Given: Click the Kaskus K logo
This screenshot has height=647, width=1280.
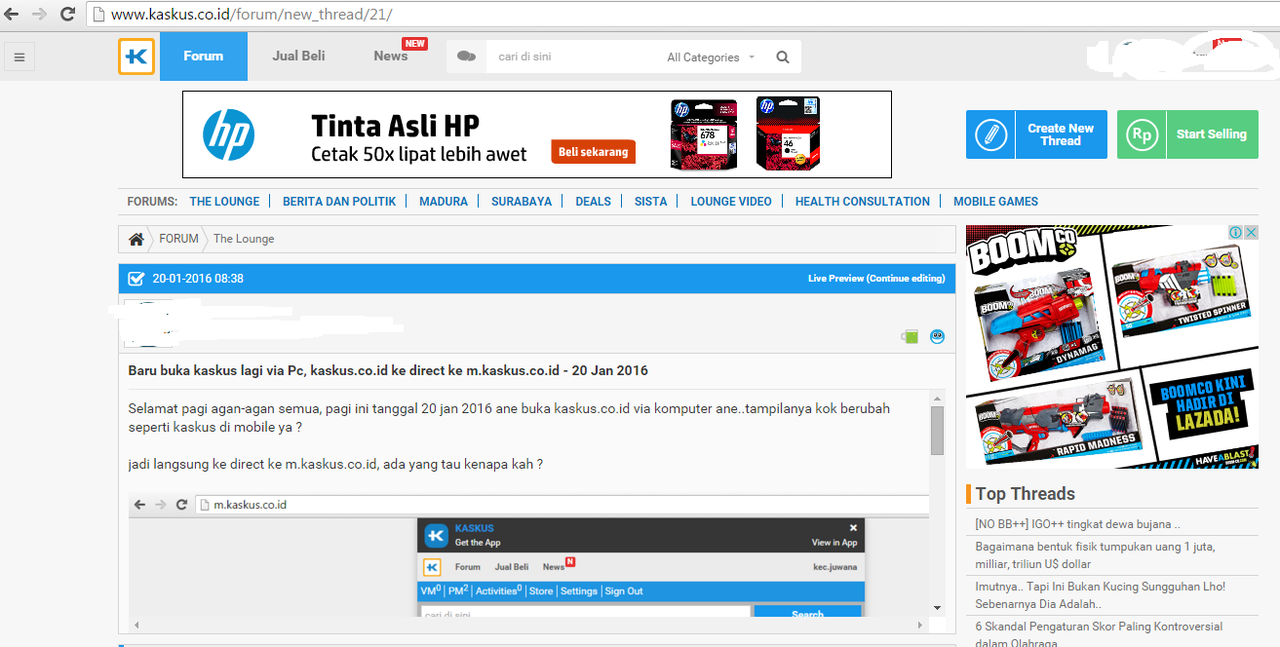Looking at the screenshot, I should coord(136,57).
